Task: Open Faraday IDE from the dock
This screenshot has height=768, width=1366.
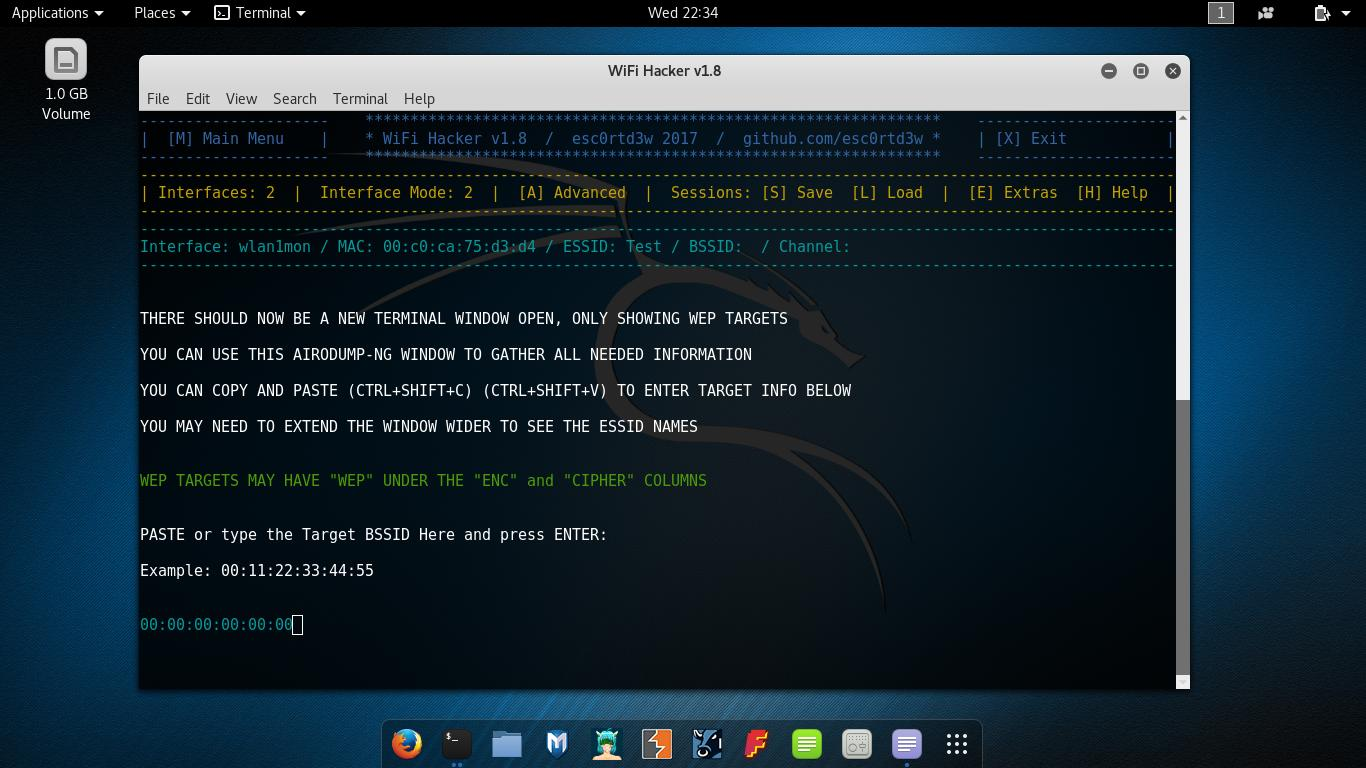Action: [756, 744]
